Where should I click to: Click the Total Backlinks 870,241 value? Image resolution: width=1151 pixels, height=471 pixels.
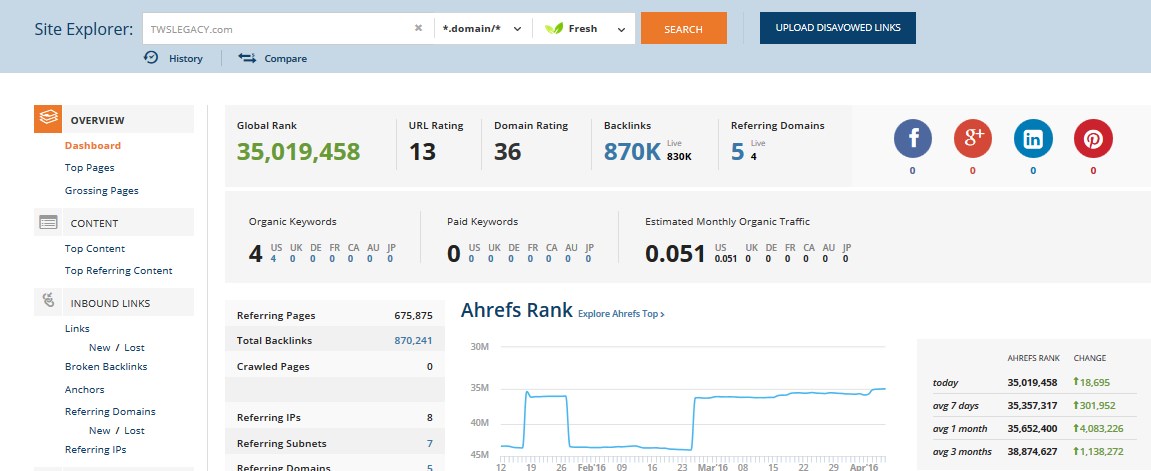tap(413, 341)
